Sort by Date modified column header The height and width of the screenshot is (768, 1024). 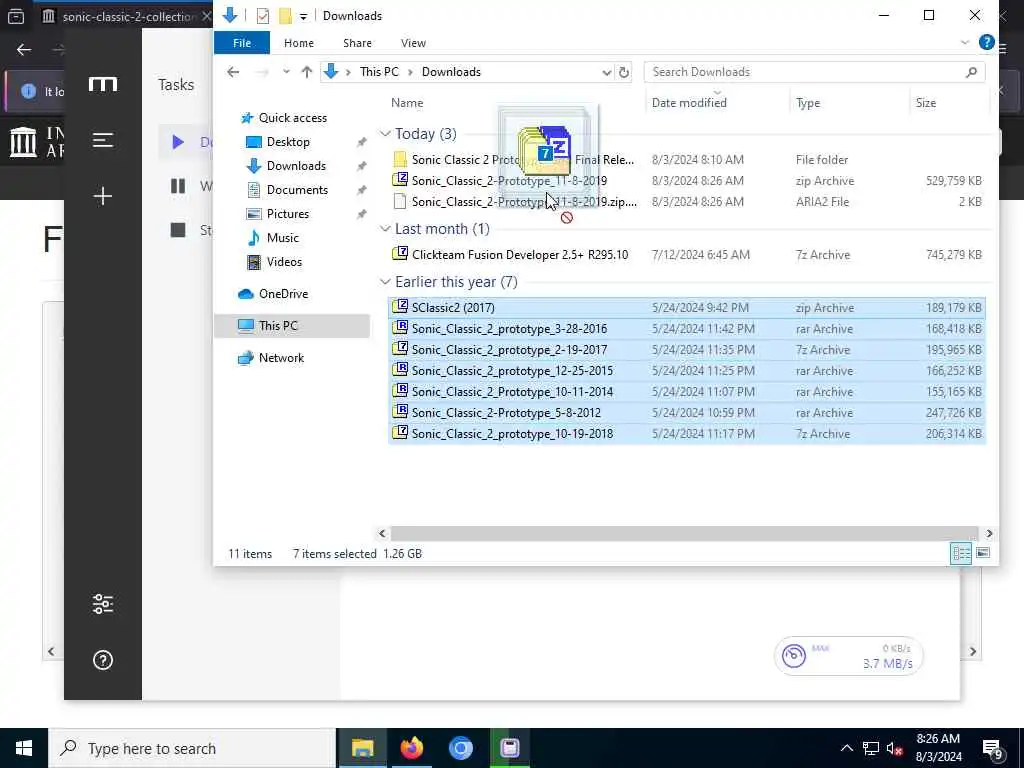pos(689,103)
